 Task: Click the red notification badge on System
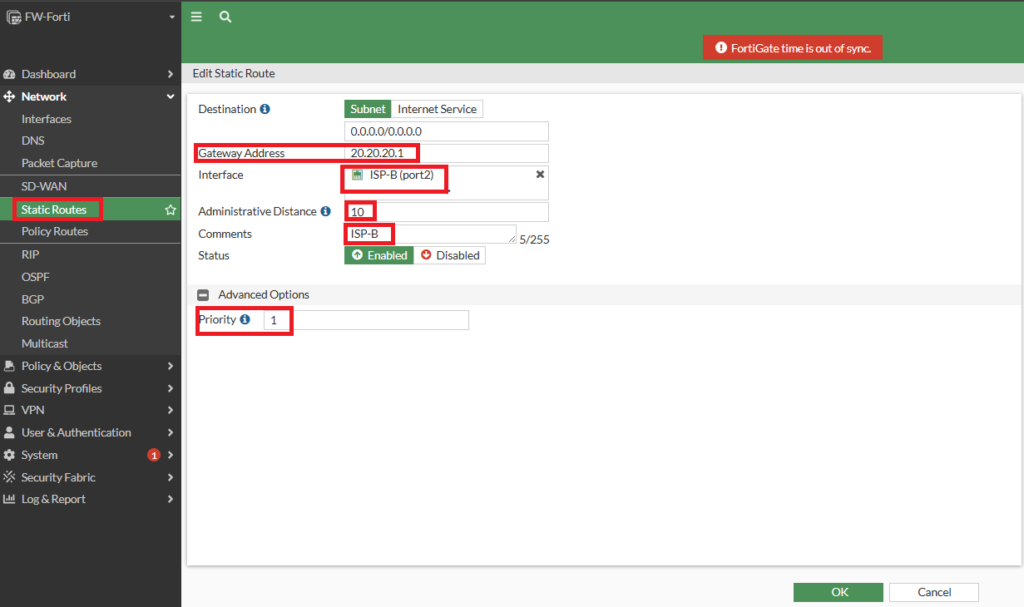[x=153, y=455]
